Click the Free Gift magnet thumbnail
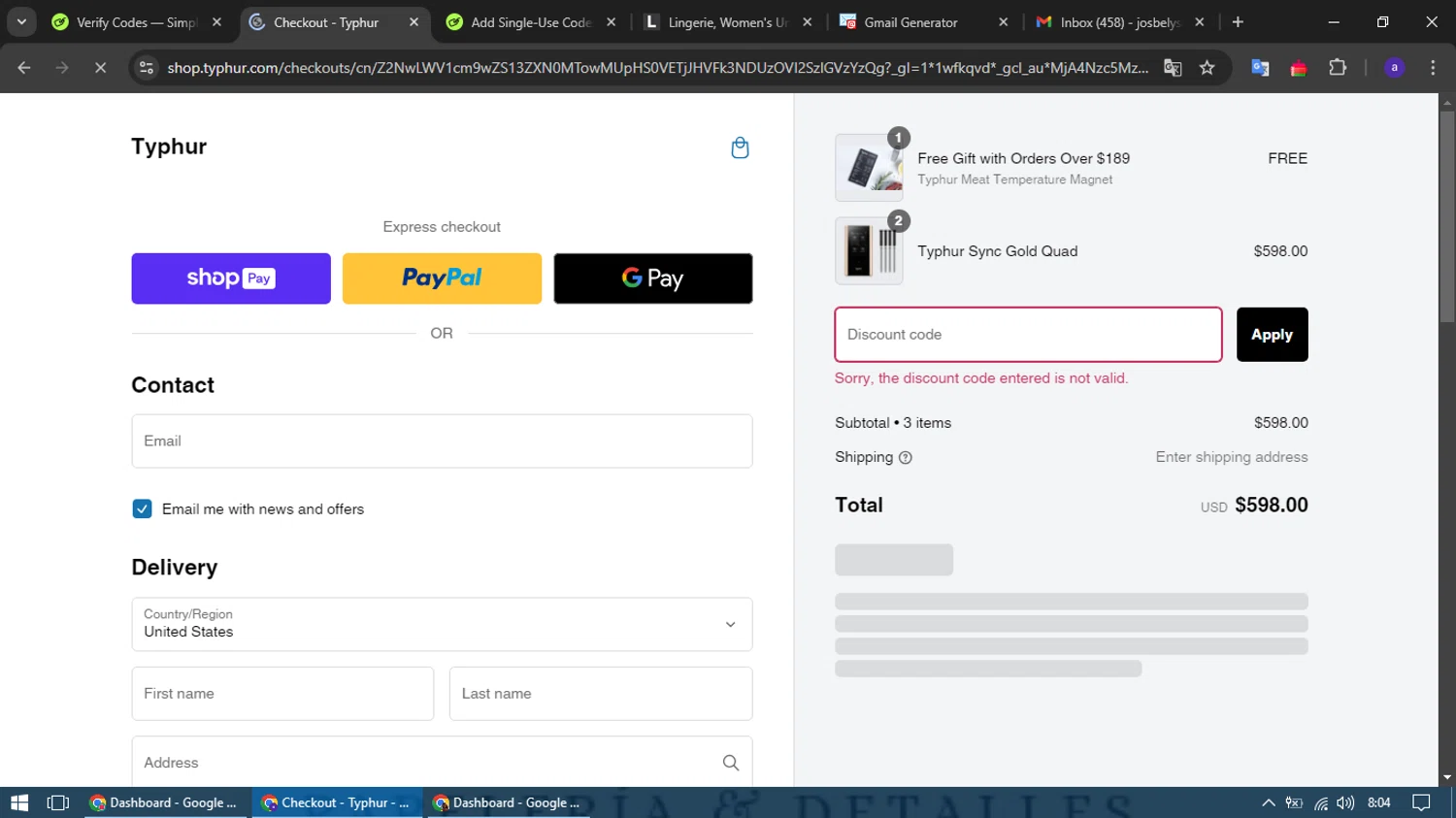Image resolution: width=1456 pixels, height=818 pixels. [x=869, y=168]
